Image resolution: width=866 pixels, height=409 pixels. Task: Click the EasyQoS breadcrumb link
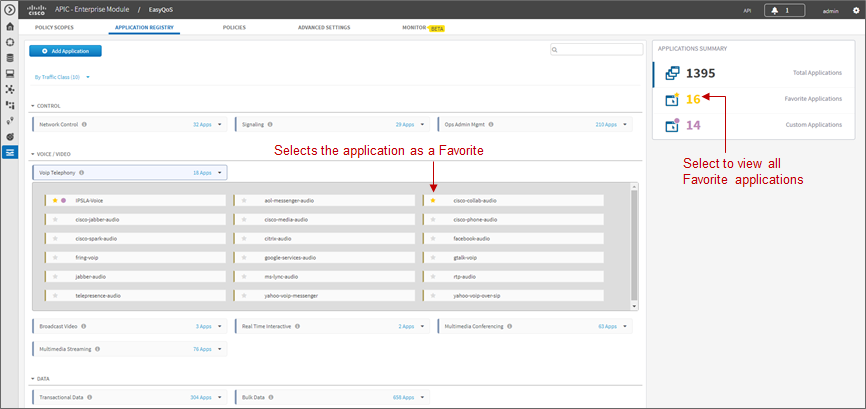(159, 10)
